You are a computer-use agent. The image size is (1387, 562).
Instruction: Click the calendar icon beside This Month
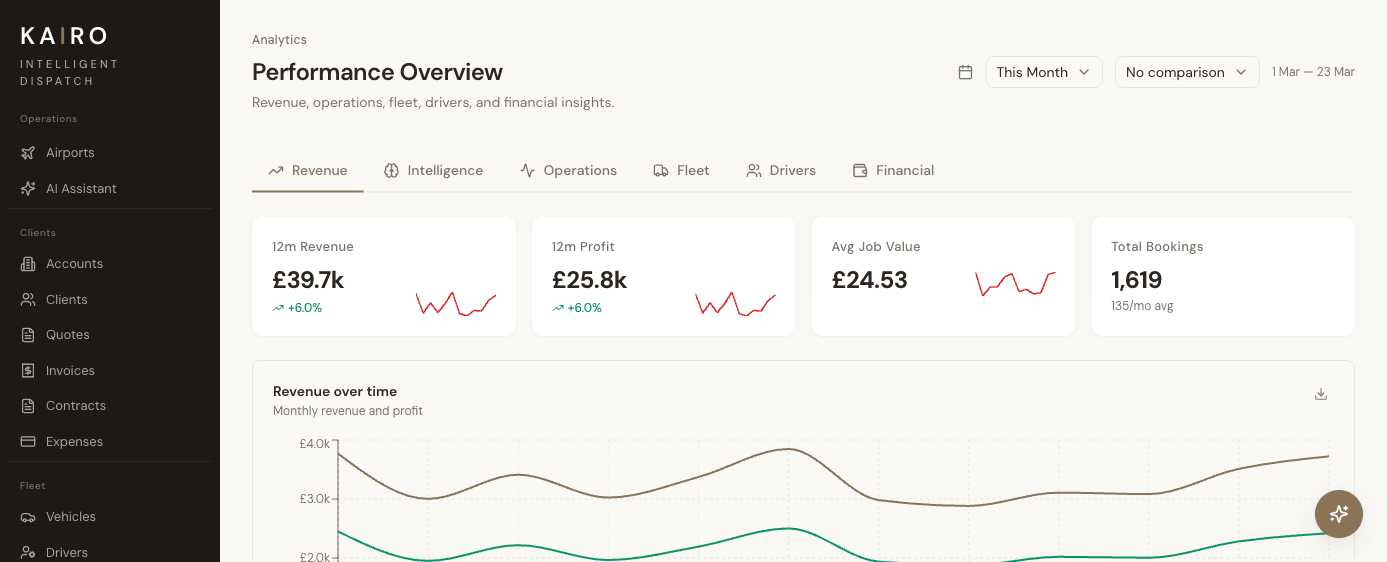pos(965,72)
